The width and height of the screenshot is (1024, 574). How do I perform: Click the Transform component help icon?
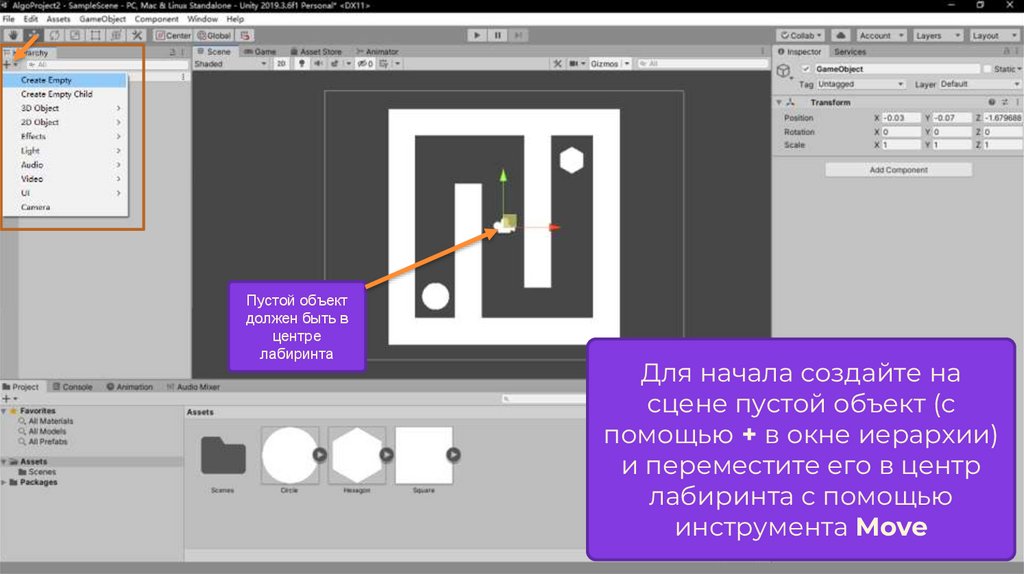[x=991, y=102]
